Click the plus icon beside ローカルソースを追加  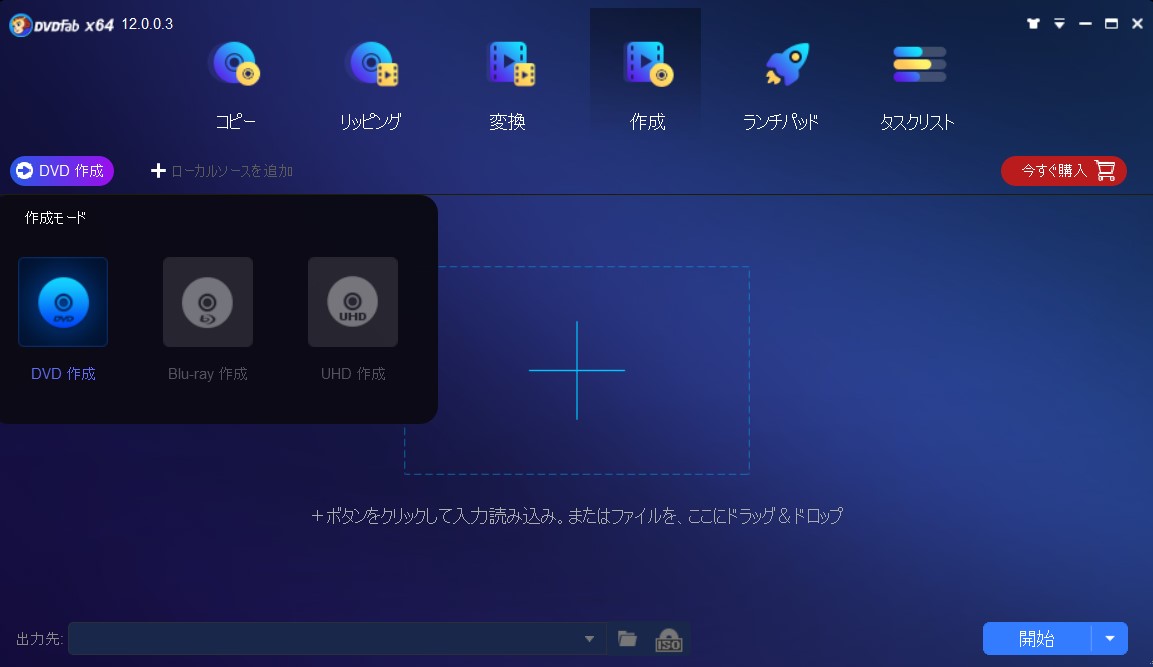point(158,171)
